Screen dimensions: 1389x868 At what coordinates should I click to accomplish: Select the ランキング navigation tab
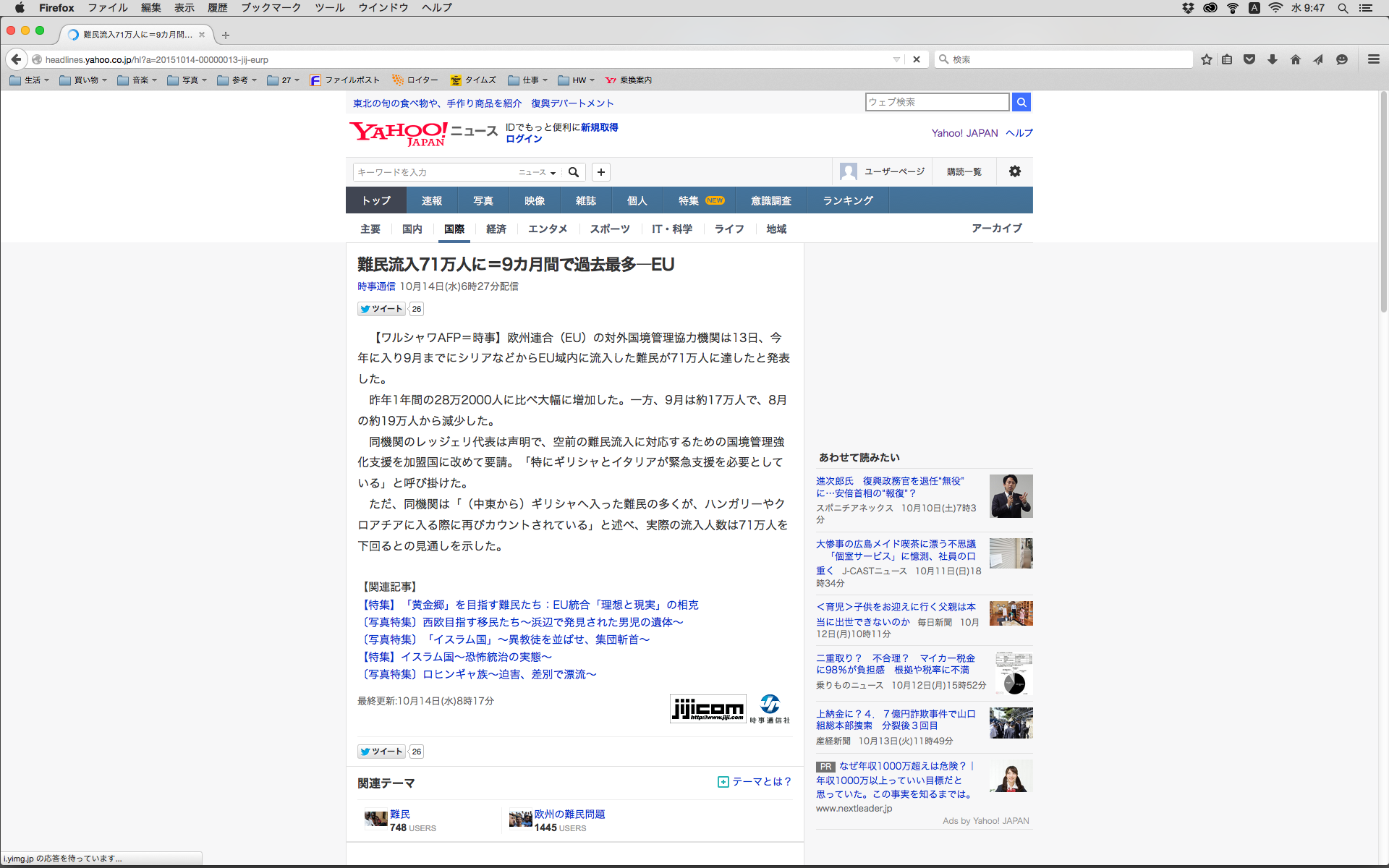coord(848,200)
